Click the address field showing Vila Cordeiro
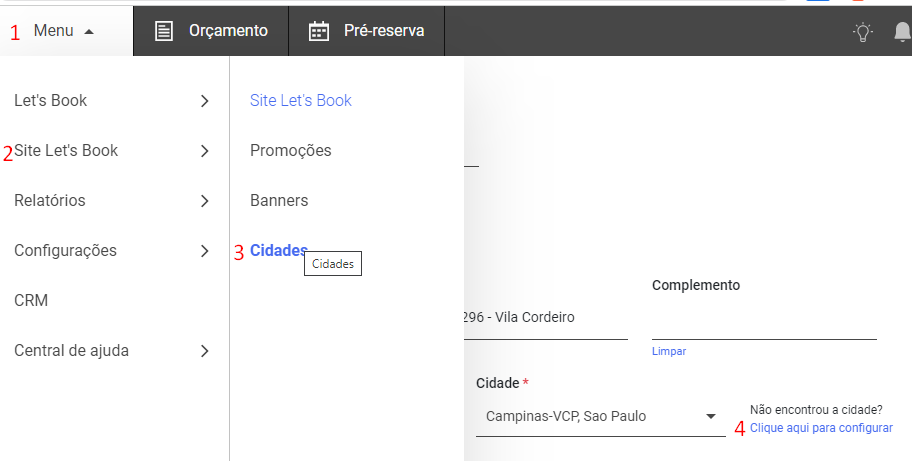 [546, 318]
